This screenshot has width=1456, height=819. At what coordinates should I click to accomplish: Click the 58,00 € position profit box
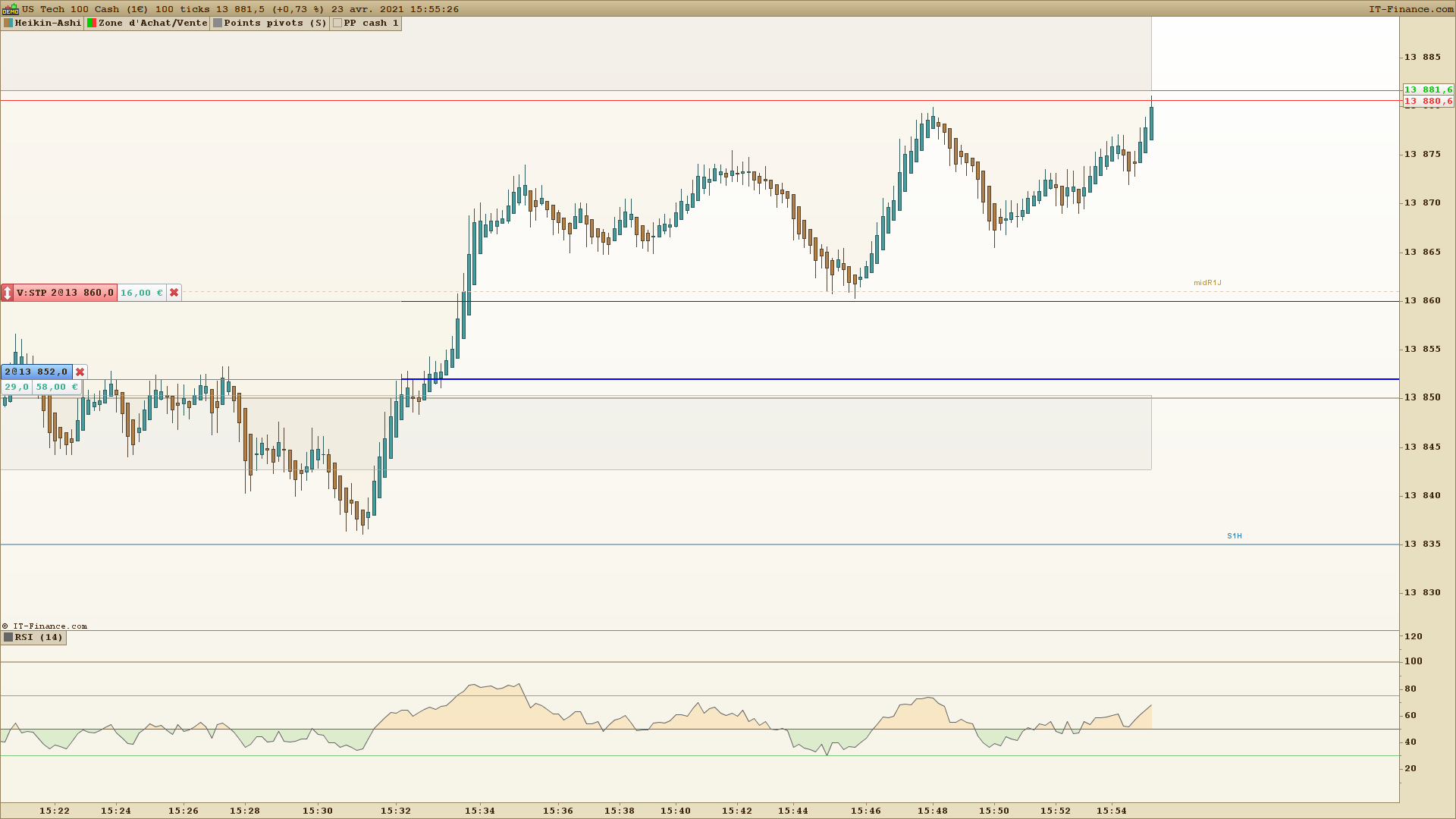pos(57,388)
